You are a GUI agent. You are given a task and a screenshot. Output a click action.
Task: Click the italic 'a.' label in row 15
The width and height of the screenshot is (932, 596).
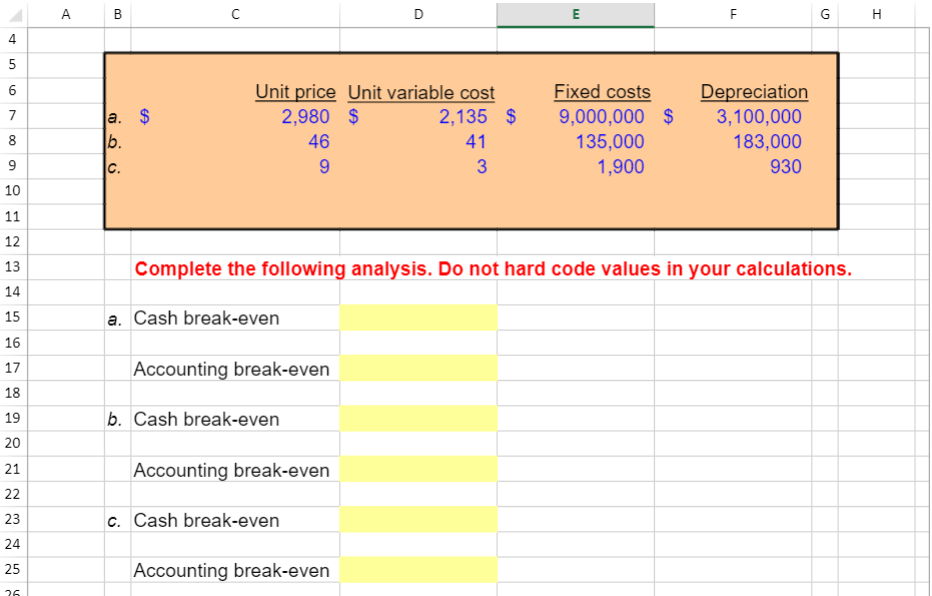[x=115, y=319]
